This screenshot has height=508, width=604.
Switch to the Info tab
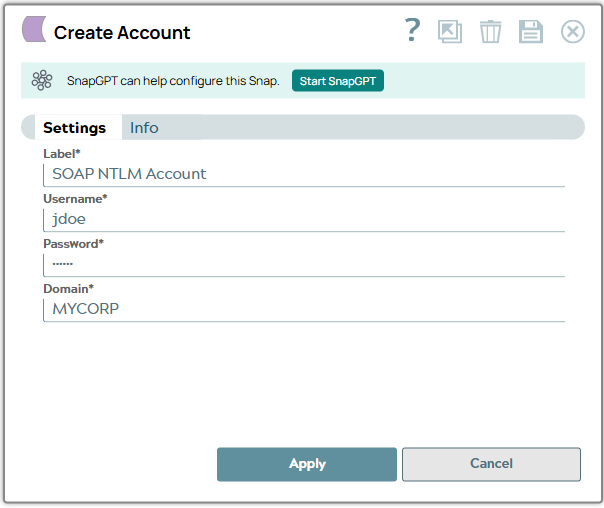click(144, 128)
